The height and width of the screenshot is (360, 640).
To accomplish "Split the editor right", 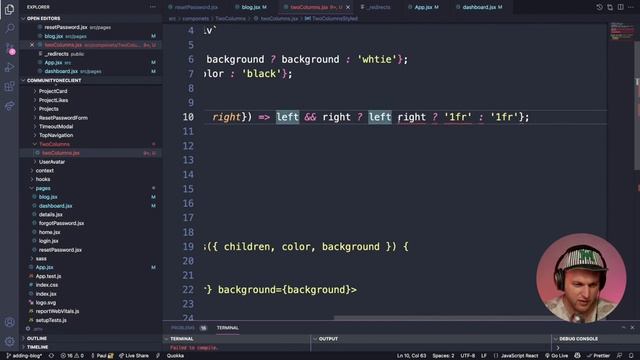I will point(620,7).
